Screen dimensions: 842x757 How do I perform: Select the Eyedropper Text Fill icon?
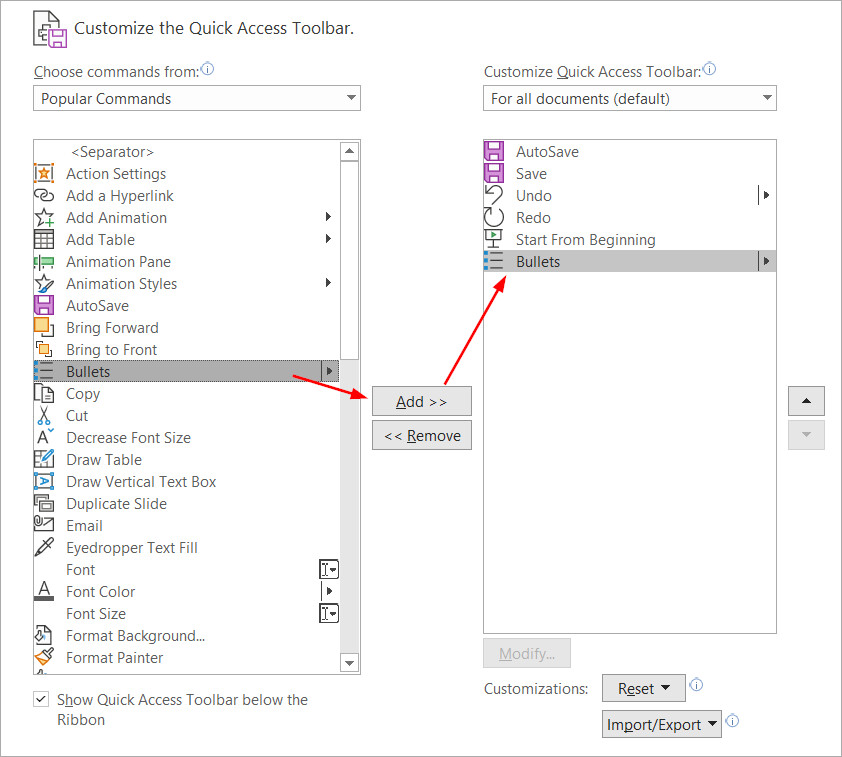pyautogui.click(x=45, y=547)
